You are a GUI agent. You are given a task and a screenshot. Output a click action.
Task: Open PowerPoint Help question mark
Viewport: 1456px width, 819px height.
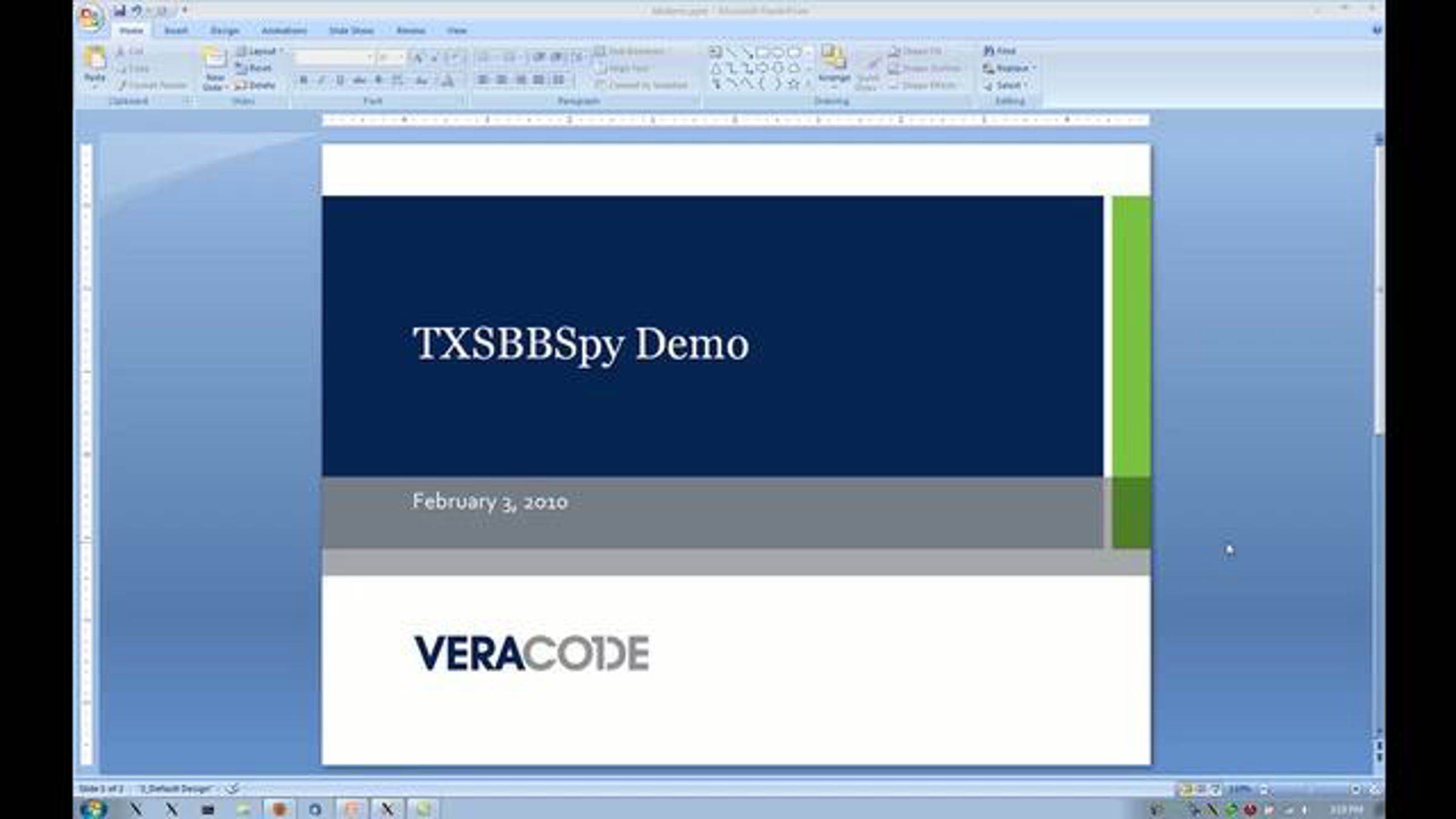pos(1377,30)
